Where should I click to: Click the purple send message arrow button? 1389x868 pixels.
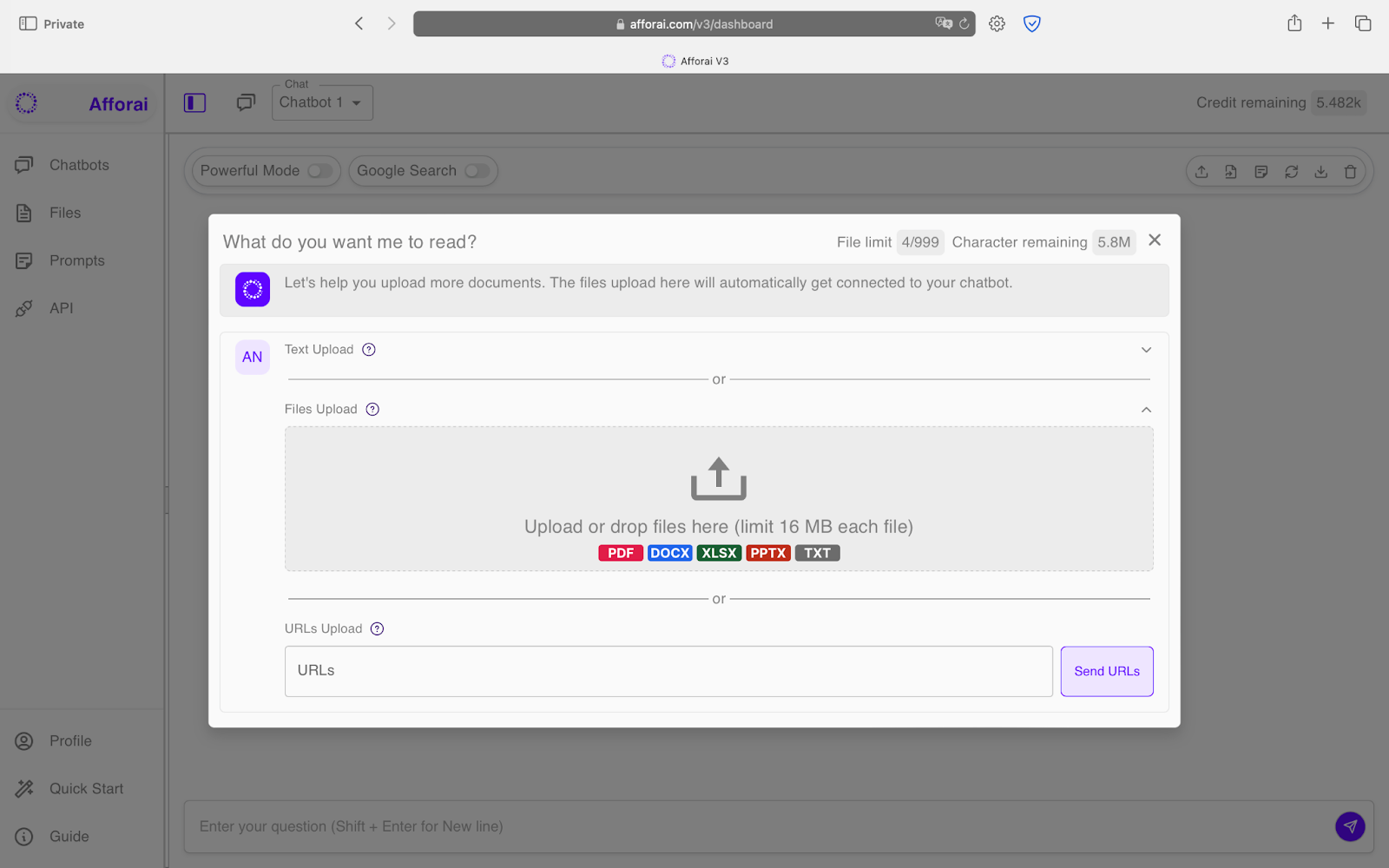point(1350,826)
